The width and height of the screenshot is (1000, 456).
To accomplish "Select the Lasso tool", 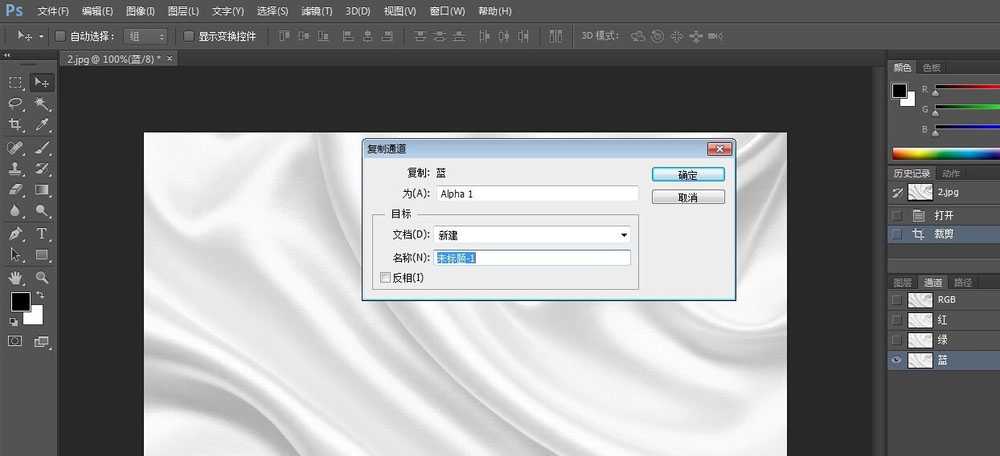I will pos(16,103).
